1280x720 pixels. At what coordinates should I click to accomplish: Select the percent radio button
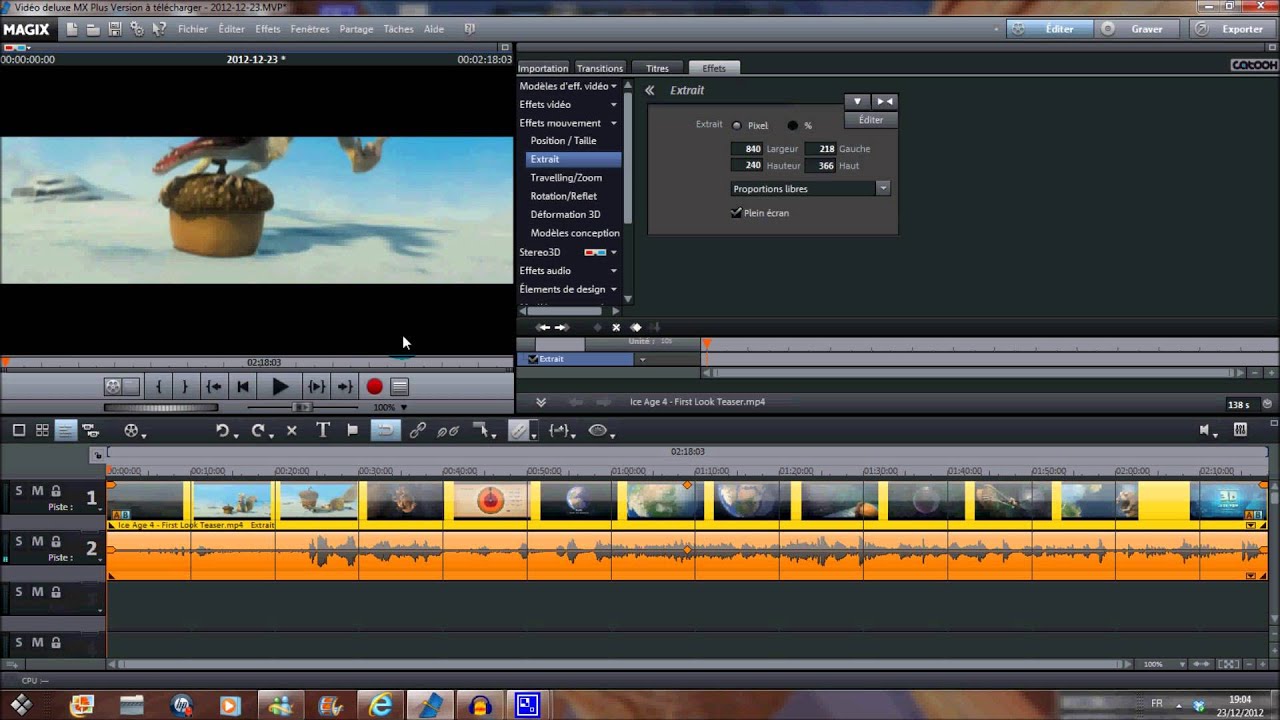(x=793, y=126)
